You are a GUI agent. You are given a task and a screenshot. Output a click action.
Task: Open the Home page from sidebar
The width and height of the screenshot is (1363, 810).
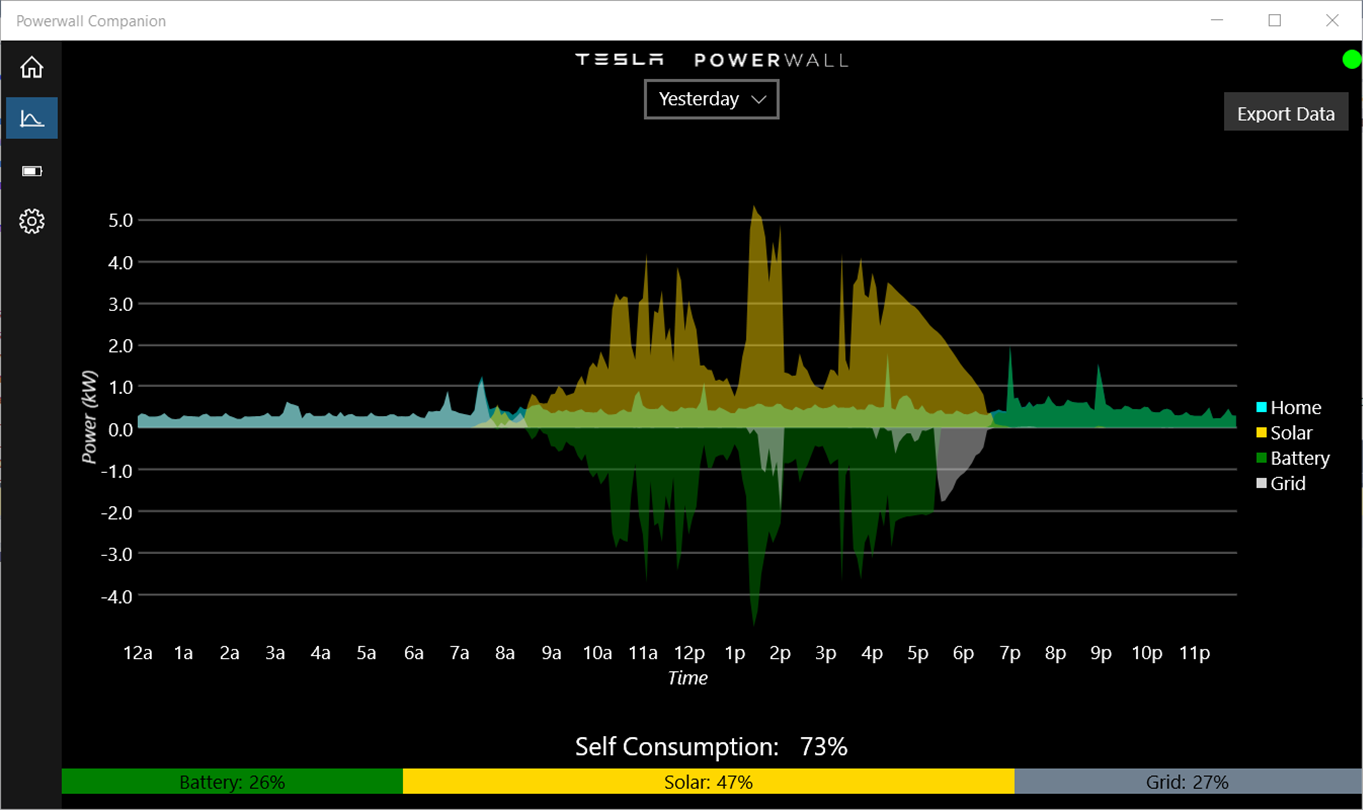[32, 67]
